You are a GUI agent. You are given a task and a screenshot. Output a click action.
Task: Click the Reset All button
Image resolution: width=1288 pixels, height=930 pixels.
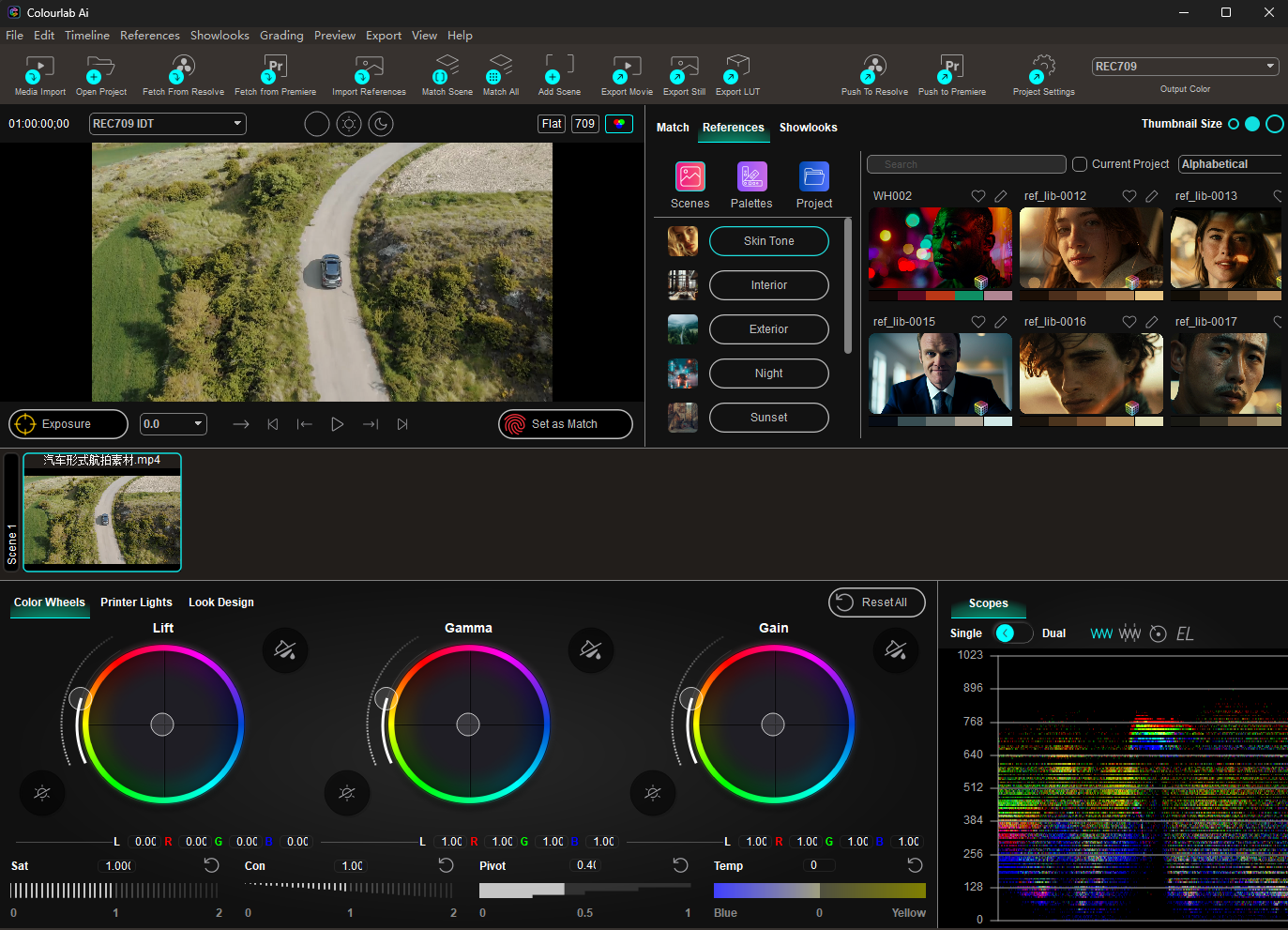877,602
